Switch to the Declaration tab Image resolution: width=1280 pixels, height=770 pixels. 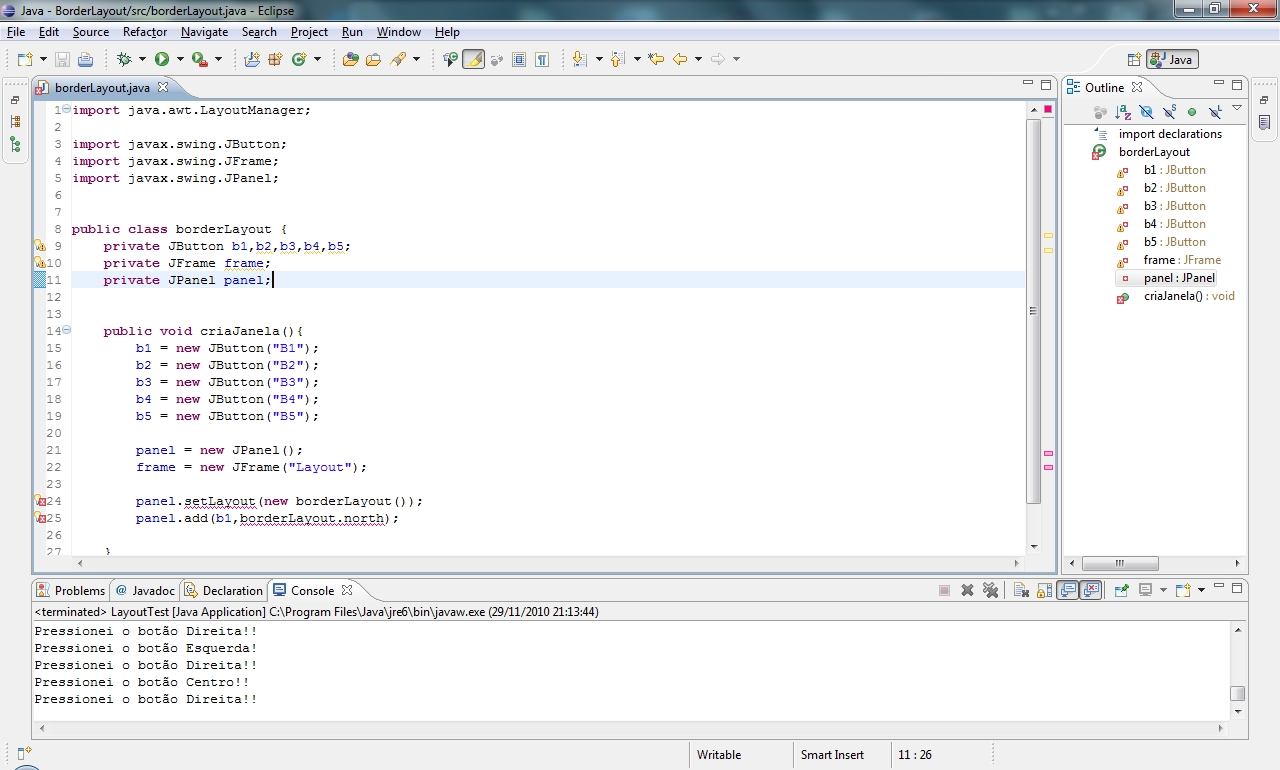point(223,590)
